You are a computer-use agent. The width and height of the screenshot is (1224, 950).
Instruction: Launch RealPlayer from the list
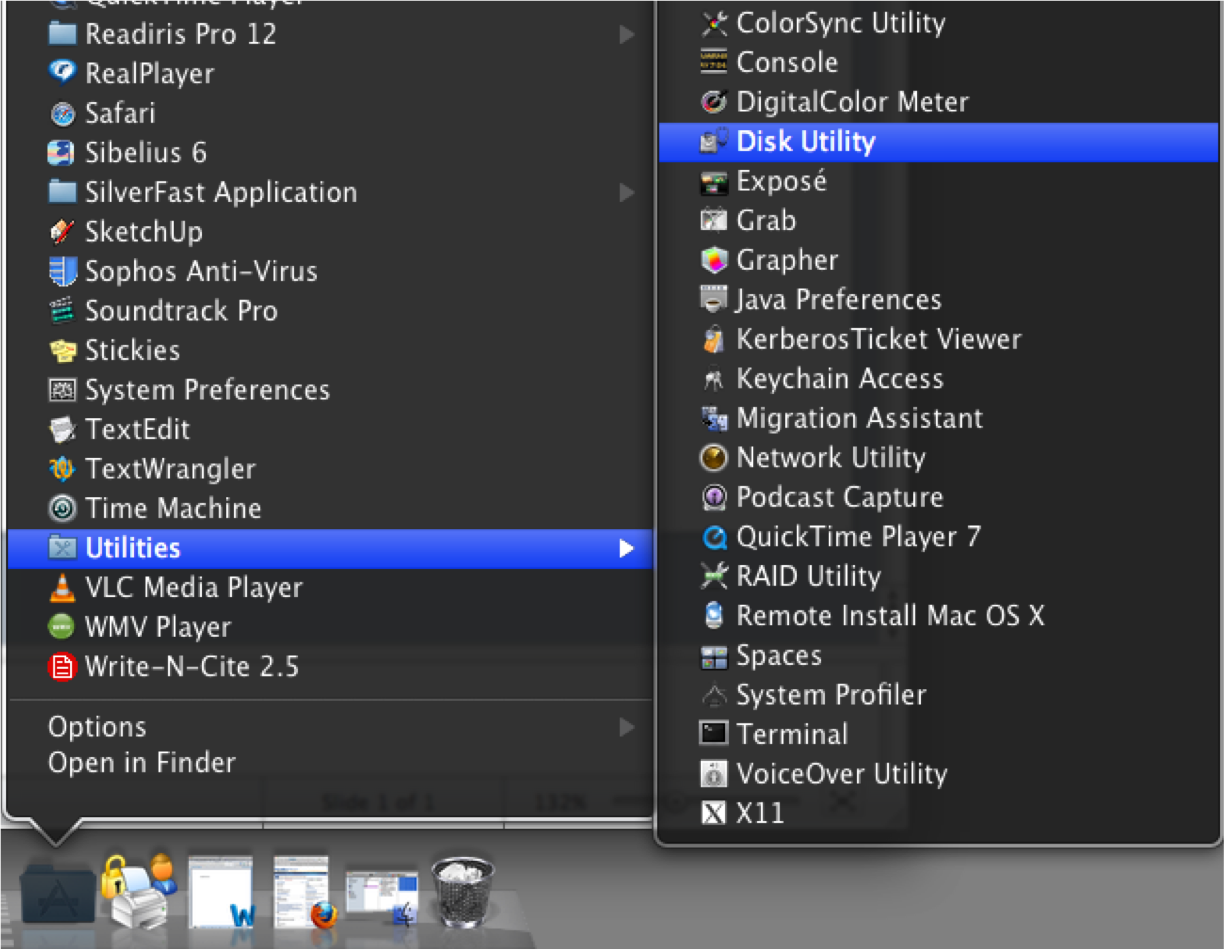[150, 74]
